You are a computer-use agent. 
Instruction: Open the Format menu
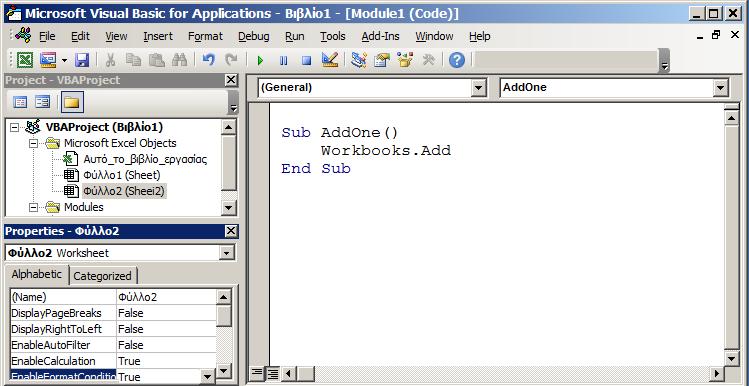tap(205, 36)
